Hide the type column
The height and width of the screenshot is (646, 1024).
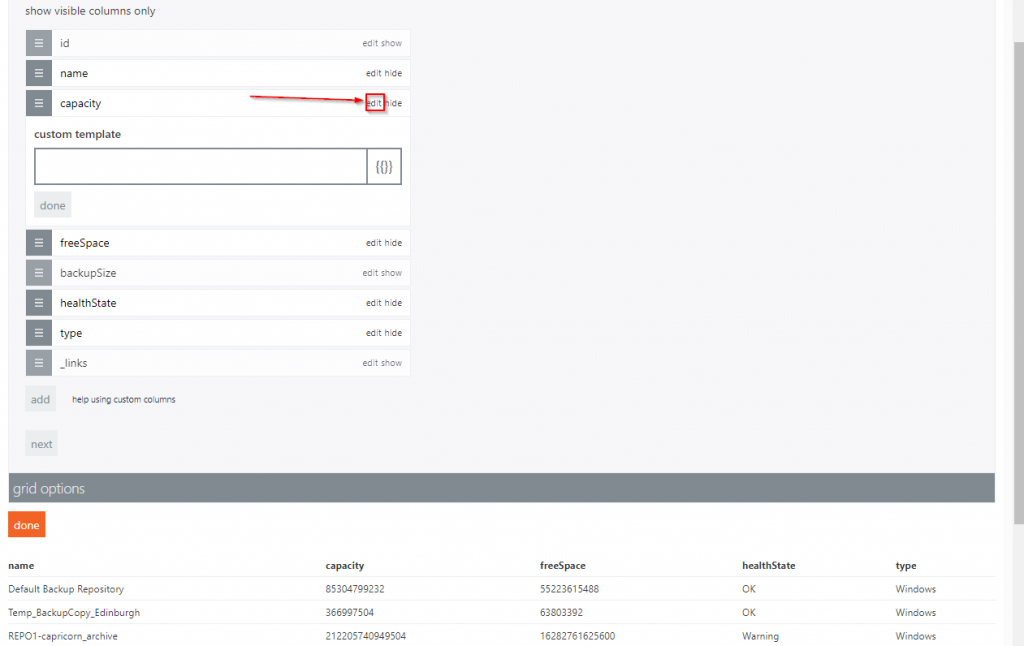click(x=393, y=333)
